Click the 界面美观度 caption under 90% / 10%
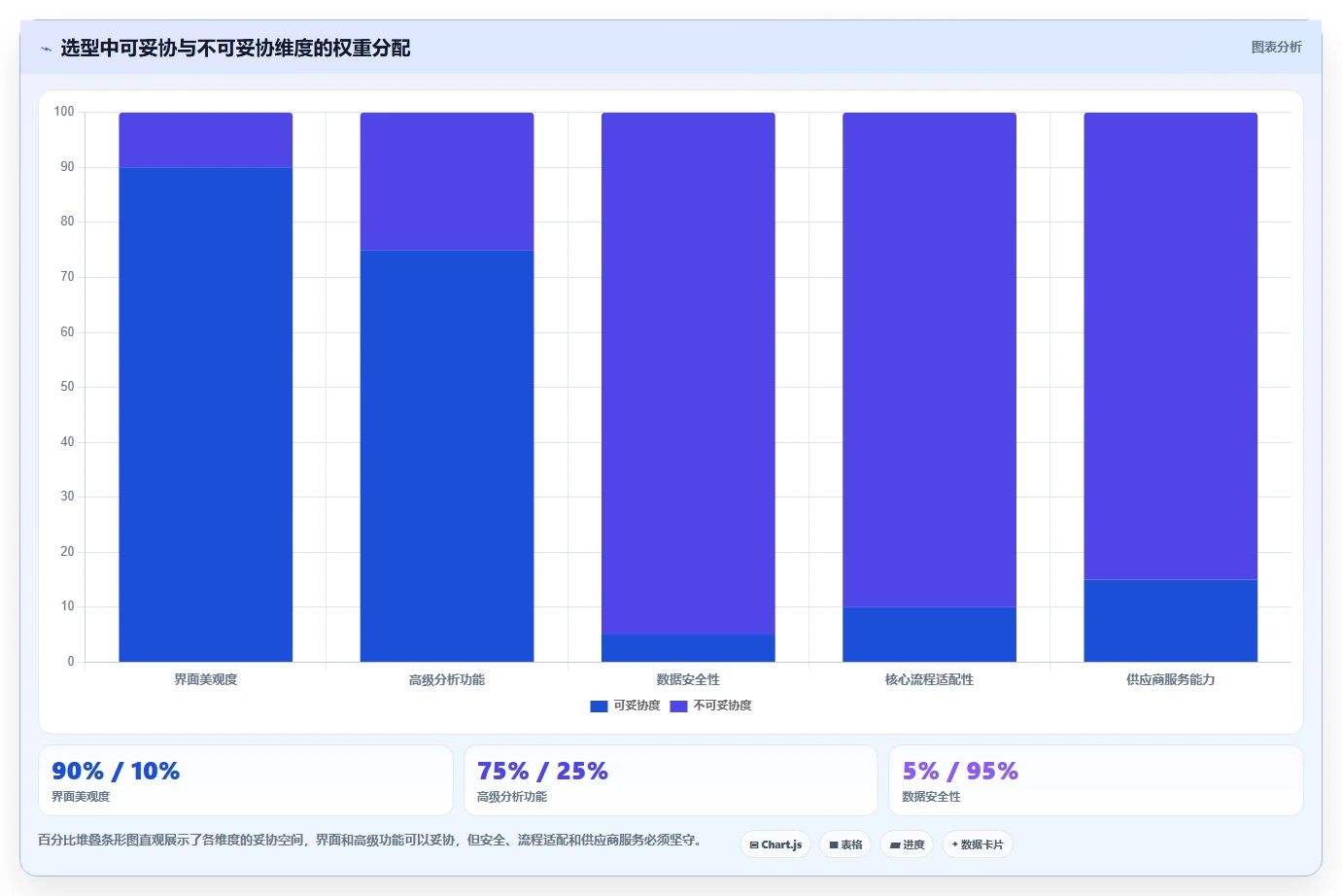 point(81,797)
